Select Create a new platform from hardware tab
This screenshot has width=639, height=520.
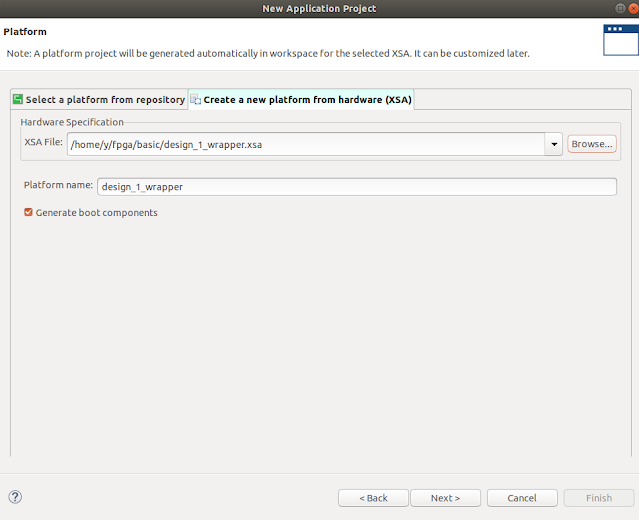click(301, 99)
